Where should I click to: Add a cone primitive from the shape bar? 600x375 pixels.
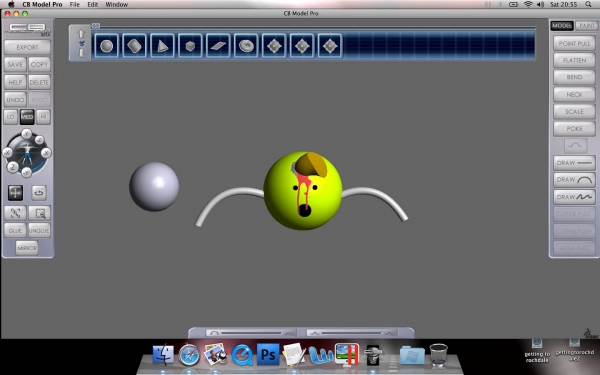[162, 46]
